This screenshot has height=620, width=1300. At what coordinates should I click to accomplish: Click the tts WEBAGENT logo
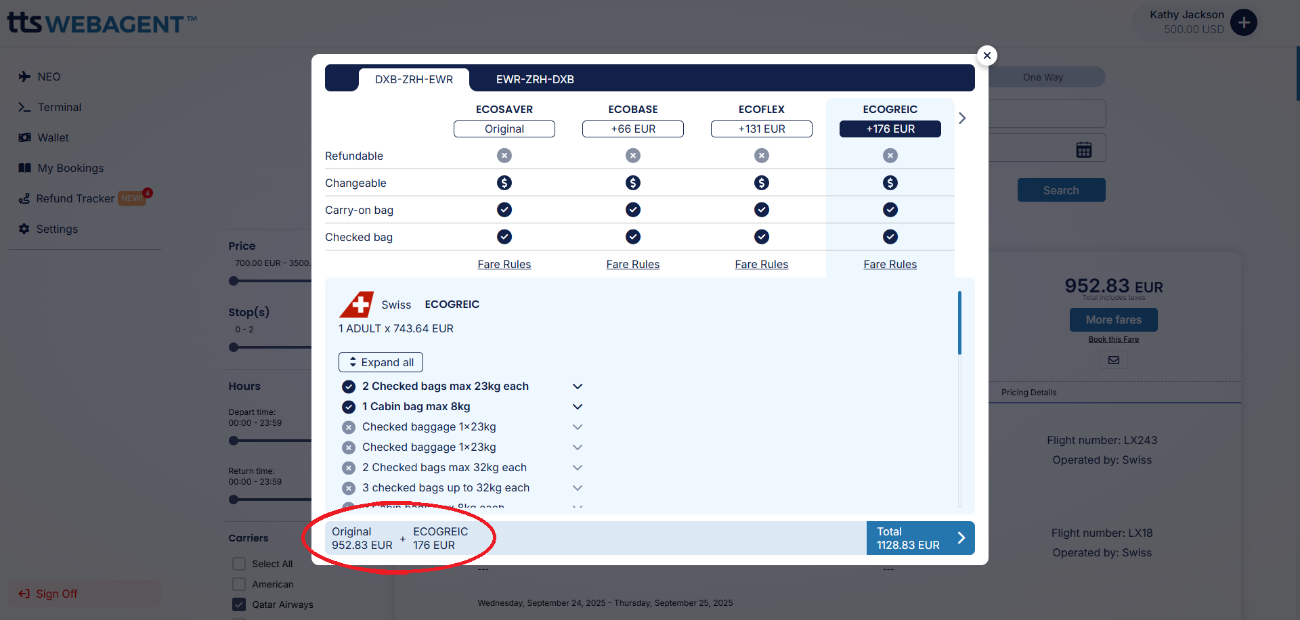pyautogui.click(x=101, y=22)
